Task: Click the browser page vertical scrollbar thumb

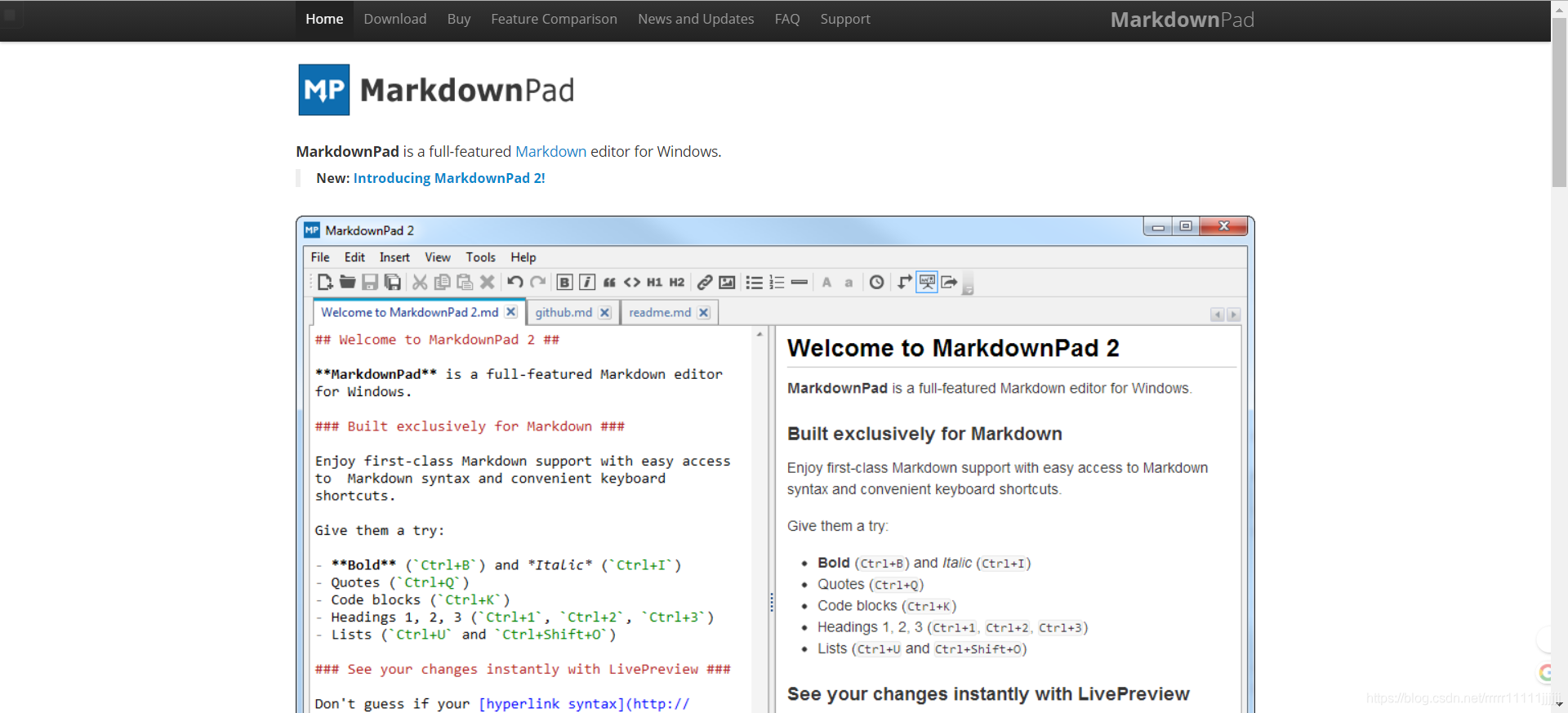Action: pyautogui.click(x=1559, y=102)
